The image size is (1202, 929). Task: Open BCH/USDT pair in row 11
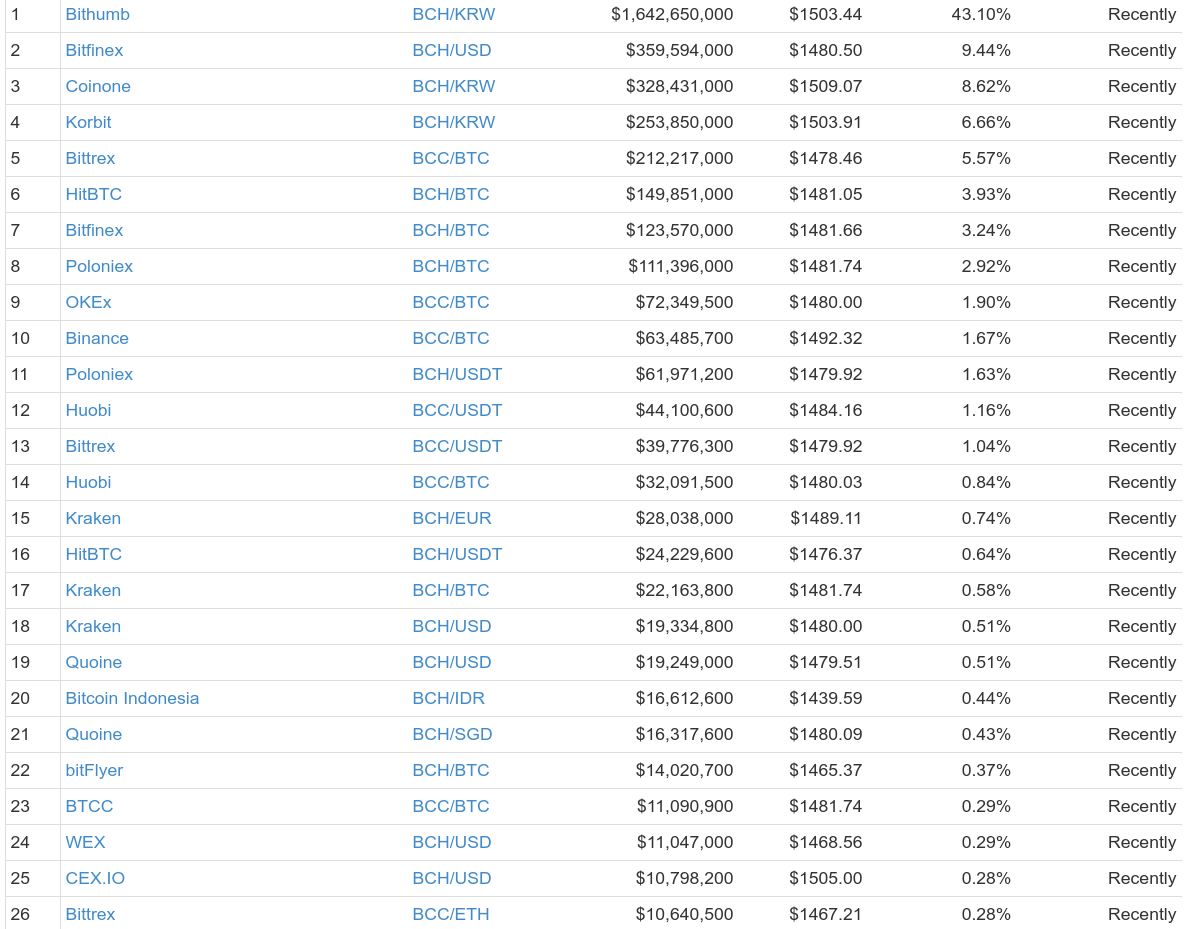457,374
